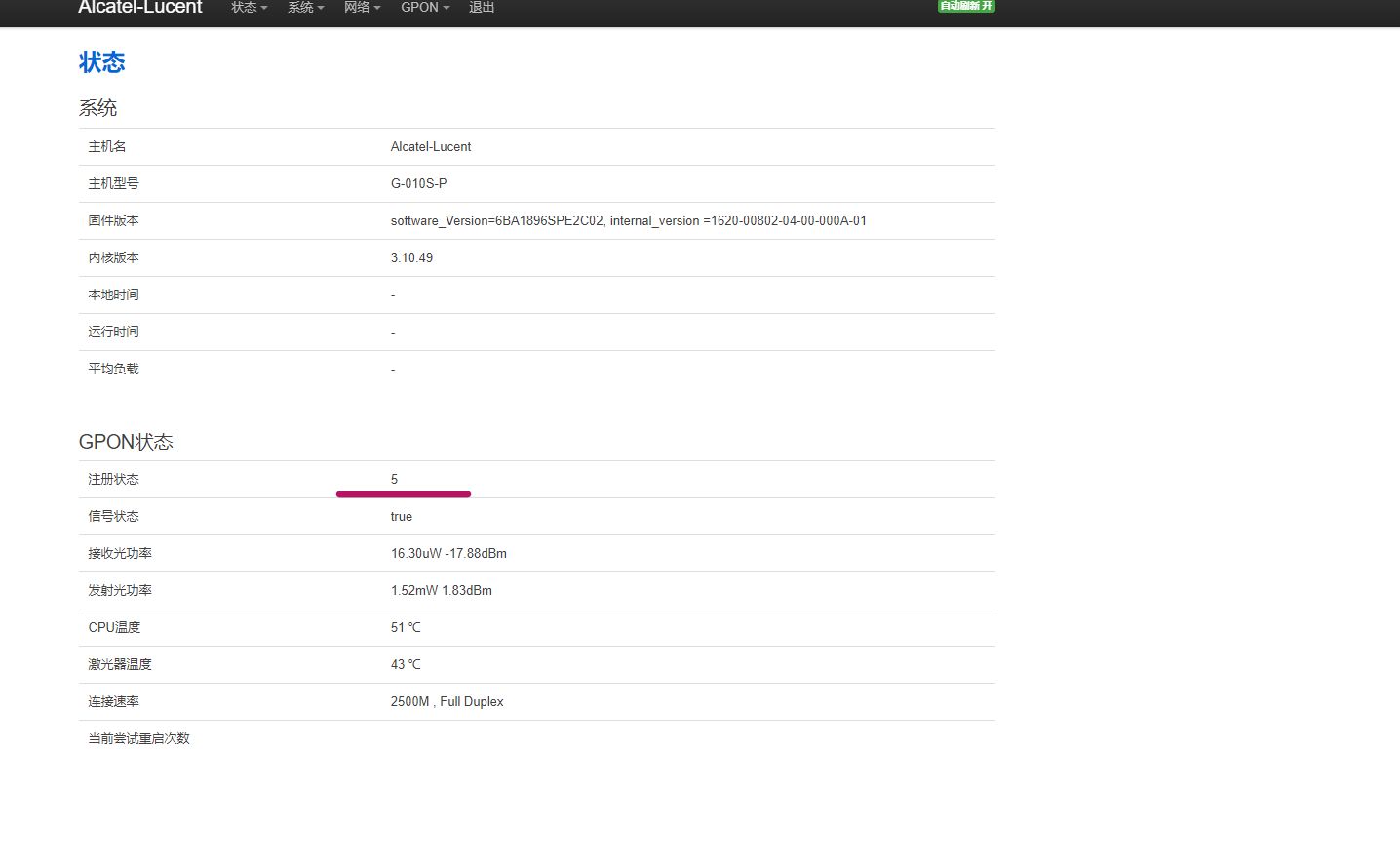Image resolution: width=1400 pixels, height=864 pixels.
Task: Expand the GPON menu in navbar
Action: pyautogui.click(x=425, y=8)
